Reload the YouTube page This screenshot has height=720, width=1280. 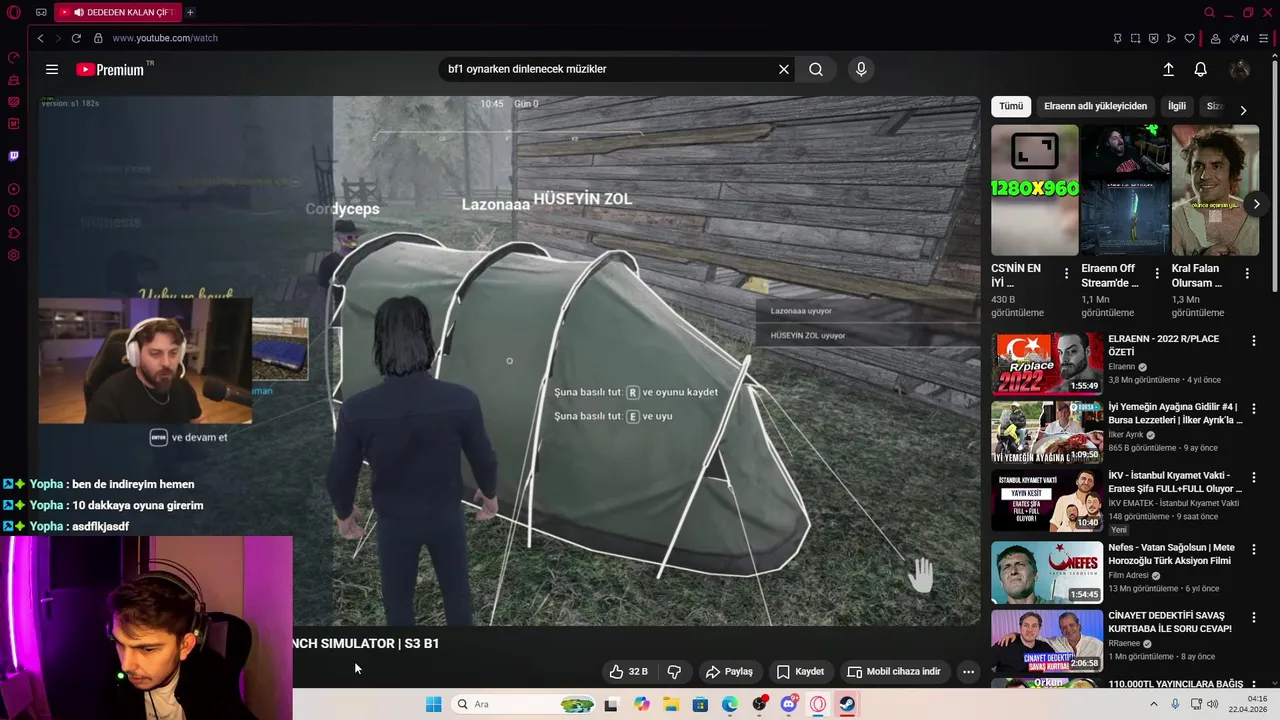(x=76, y=38)
